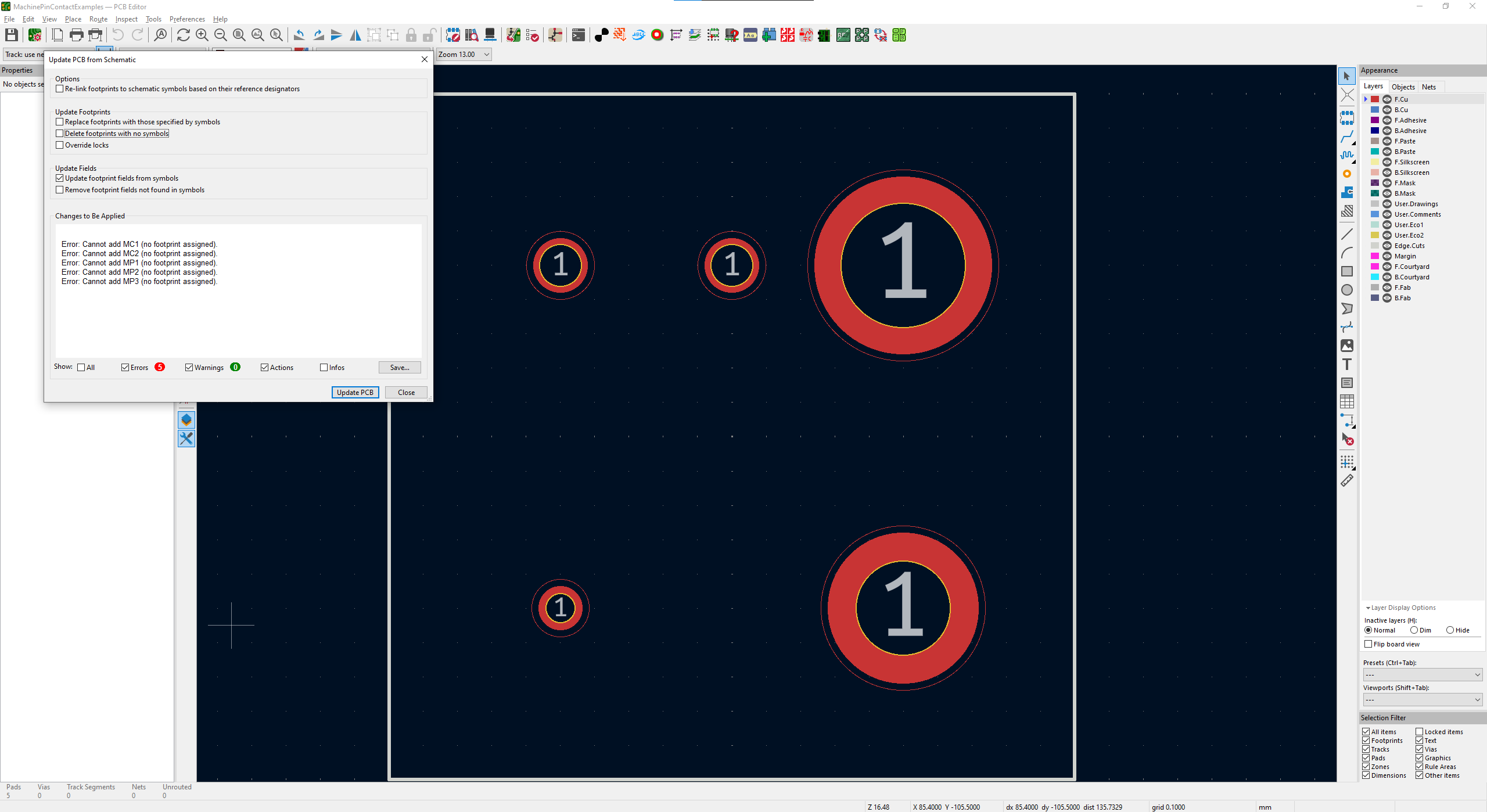1487x812 pixels.
Task: Hide the B.Cu layer visibility
Action: 1387,110
